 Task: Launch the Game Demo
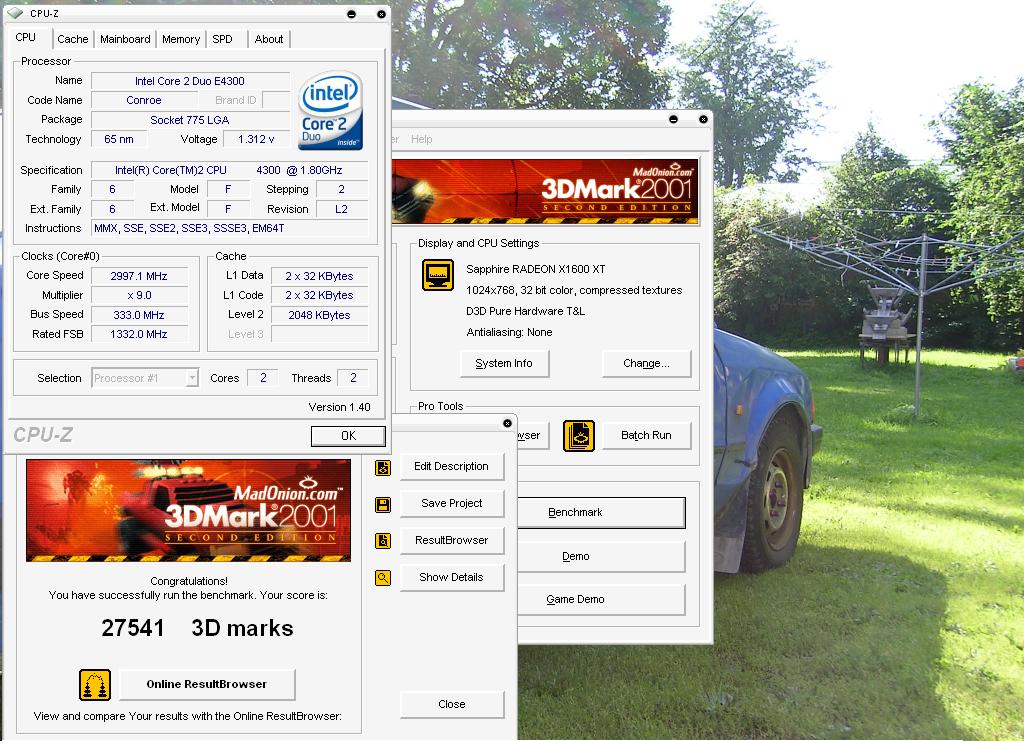coord(601,599)
